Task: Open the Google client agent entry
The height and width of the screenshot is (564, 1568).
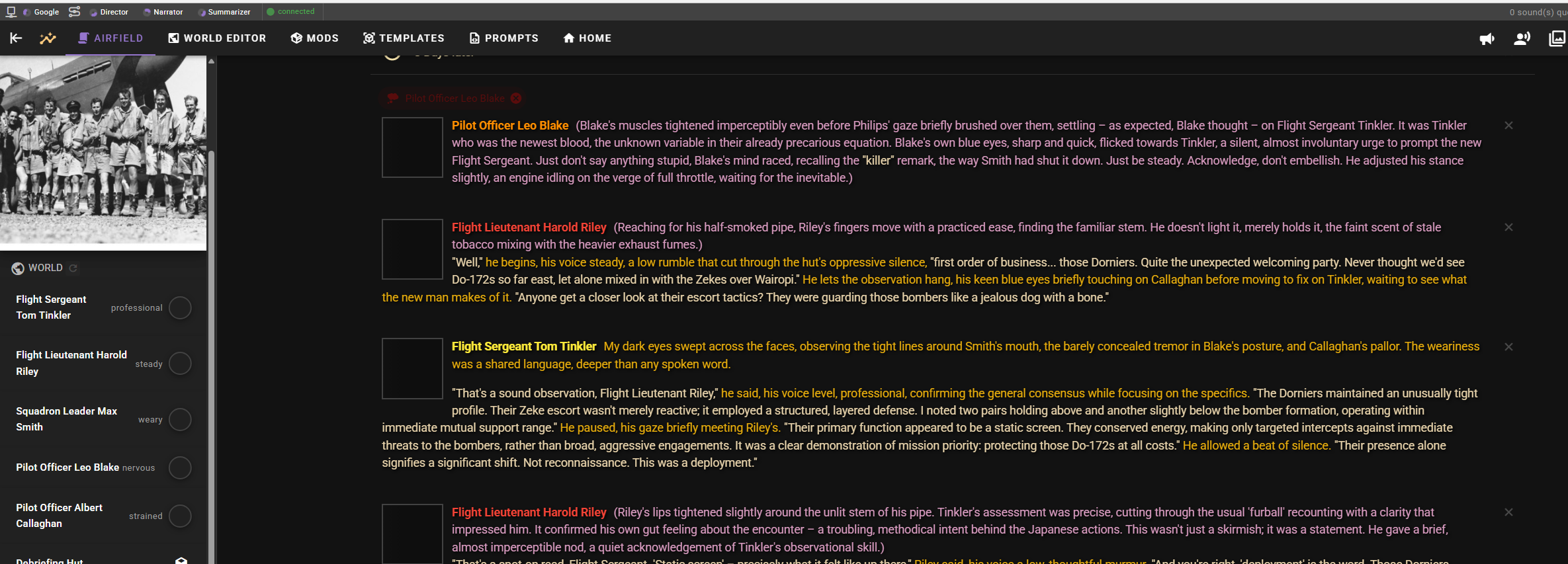Action: click(41, 12)
